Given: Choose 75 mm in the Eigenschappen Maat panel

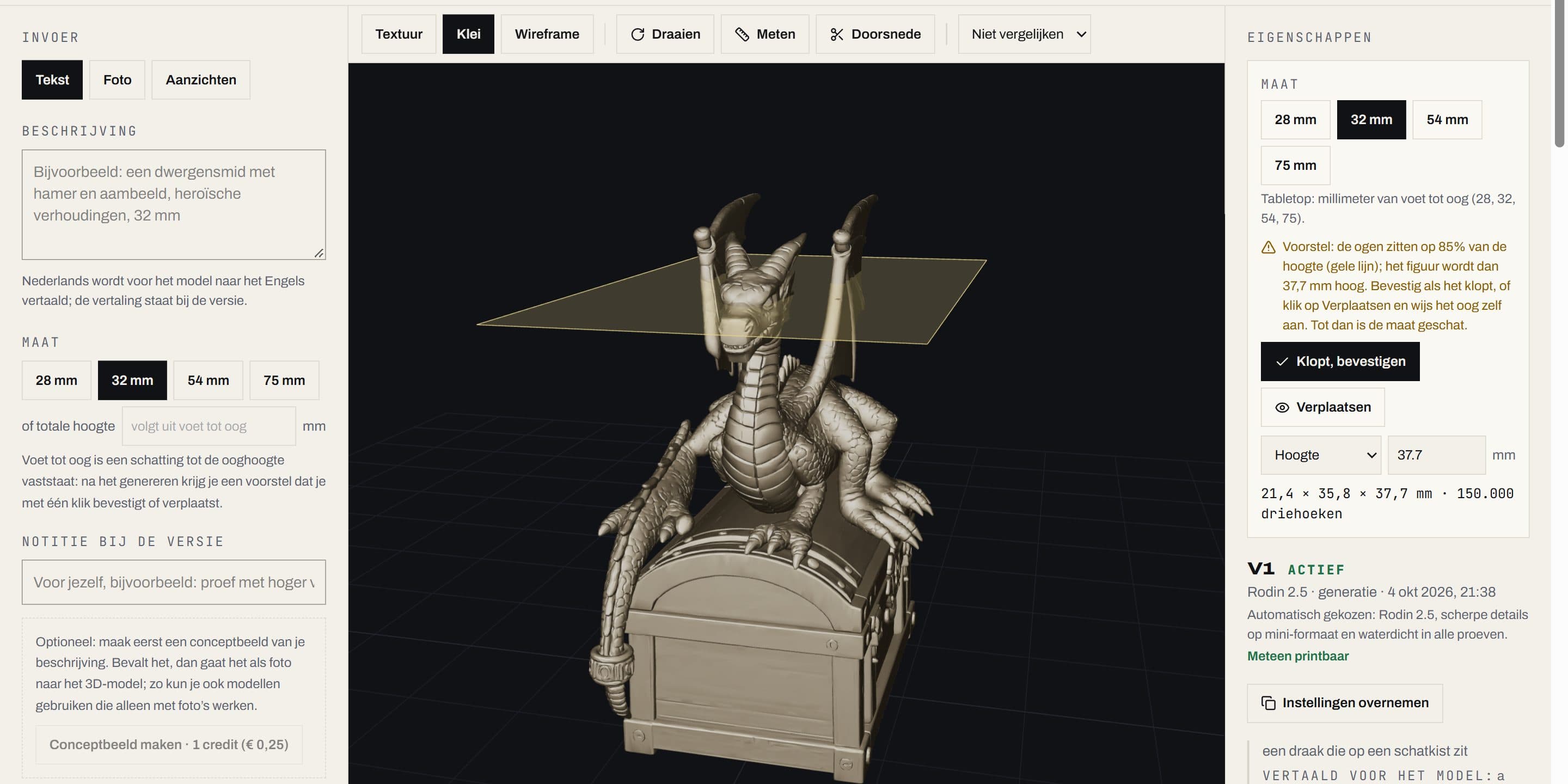Looking at the screenshot, I should pos(1295,166).
